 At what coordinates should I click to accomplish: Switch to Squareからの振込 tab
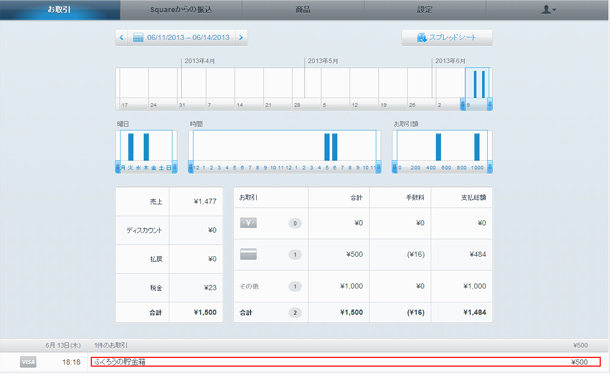(181, 10)
